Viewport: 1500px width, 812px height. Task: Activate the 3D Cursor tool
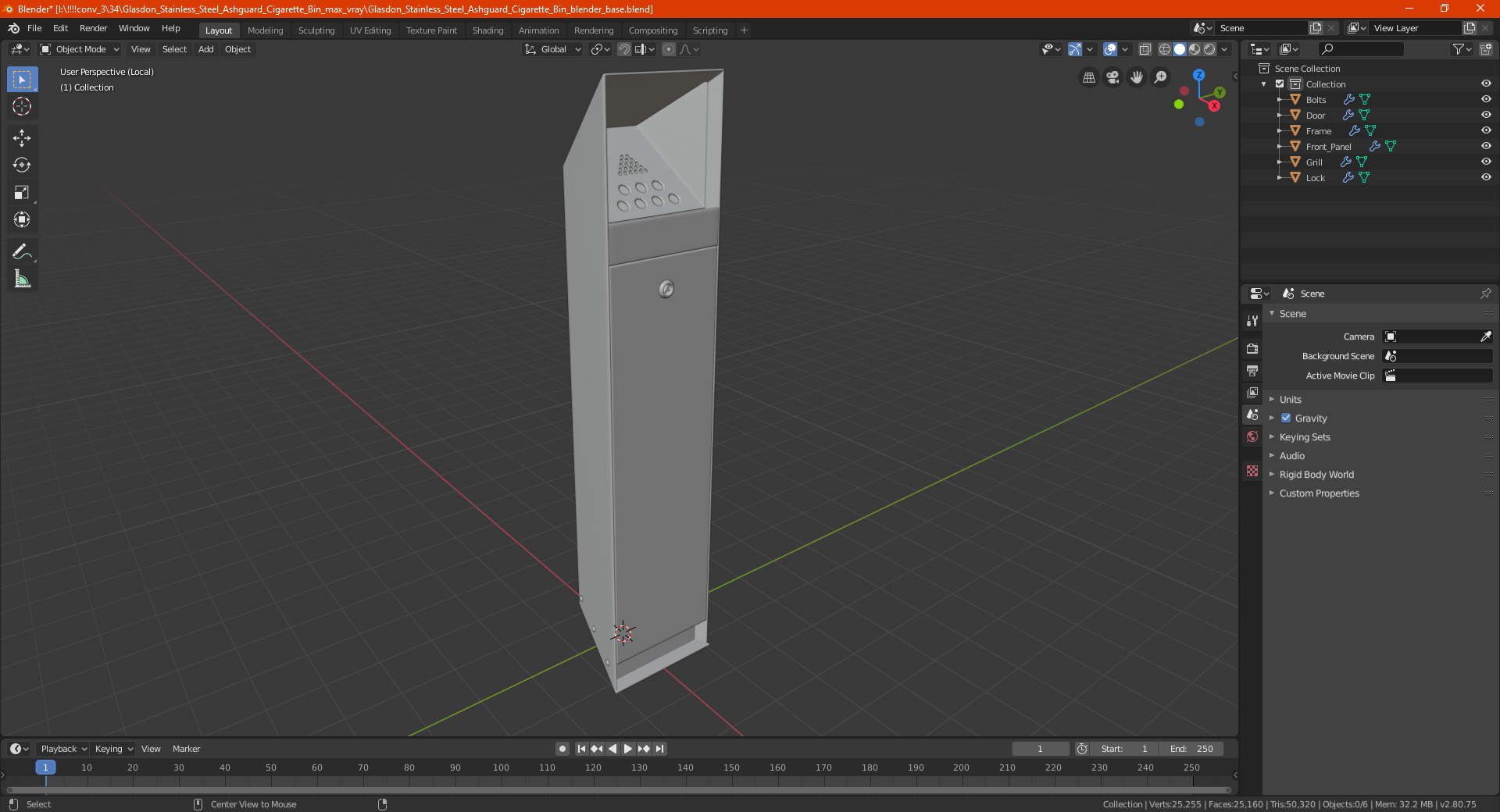[x=22, y=107]
